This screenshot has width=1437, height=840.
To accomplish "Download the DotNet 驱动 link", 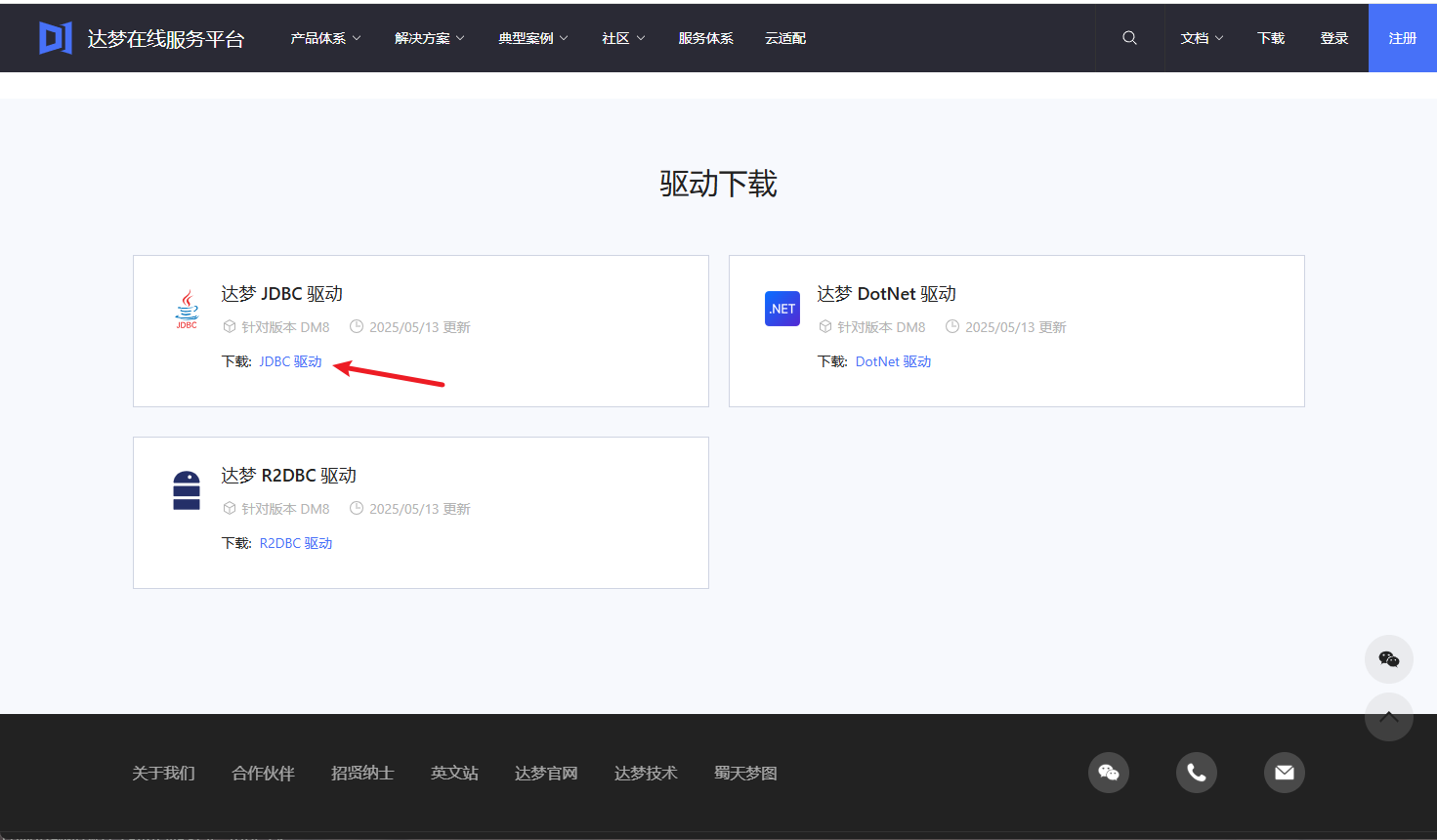I will pos(893,361).
